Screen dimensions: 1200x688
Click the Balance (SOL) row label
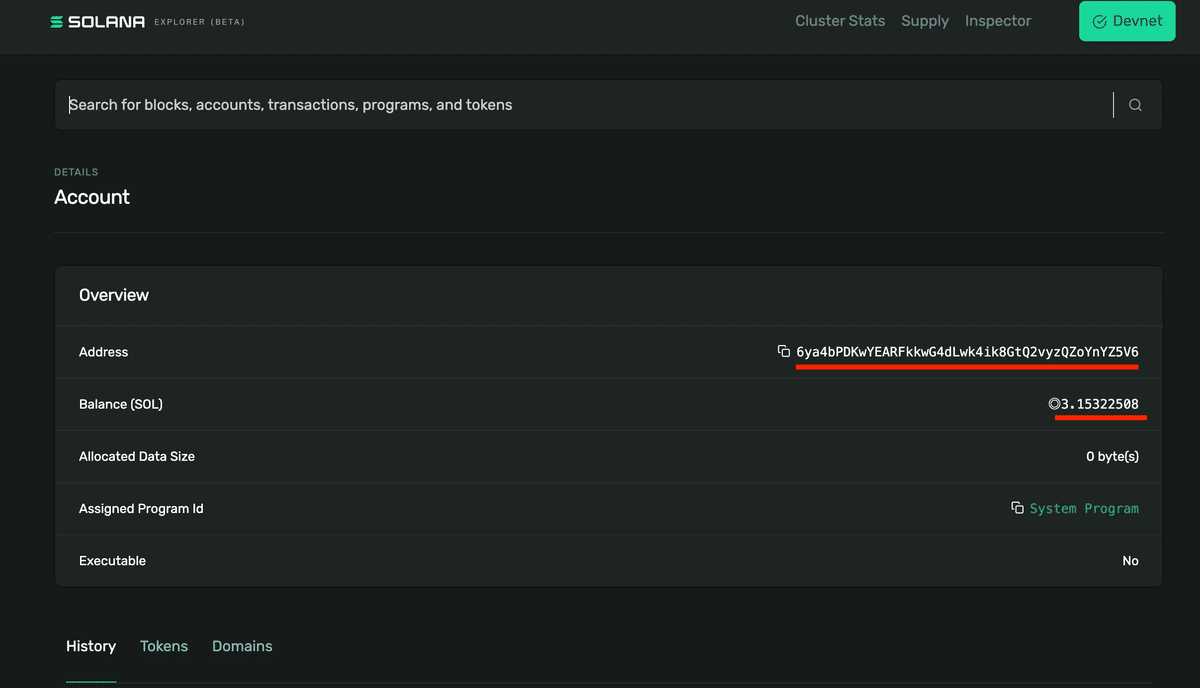(121, 404)
